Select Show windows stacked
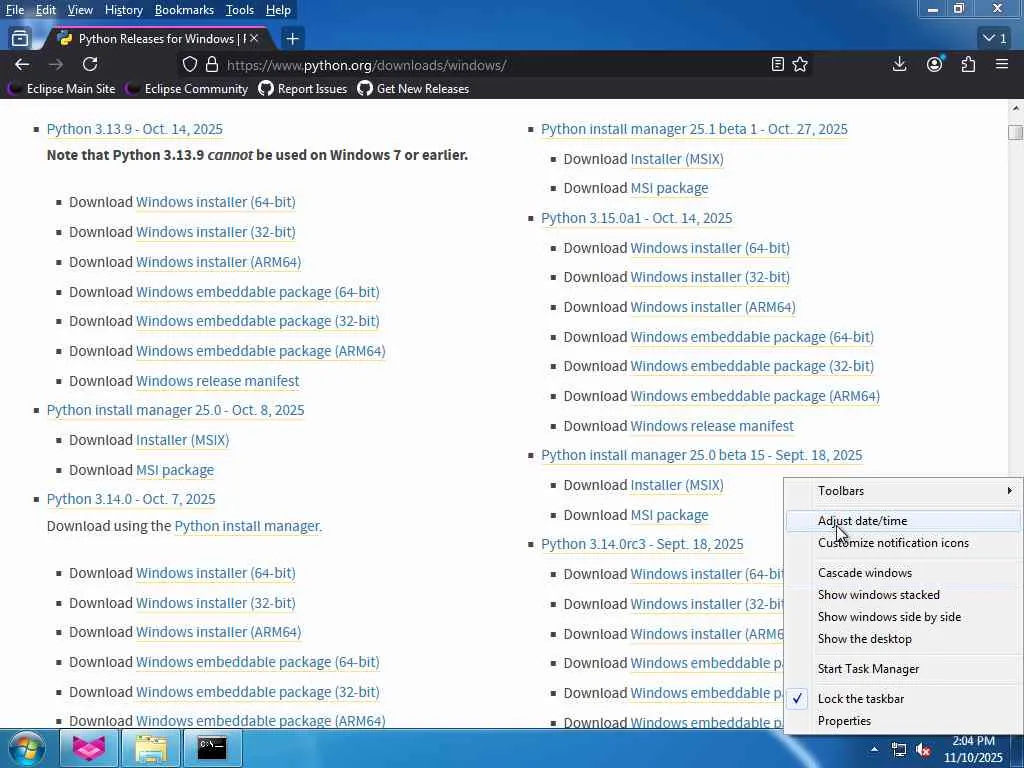The image size is (1024, 768). click(x=903, y=595)
